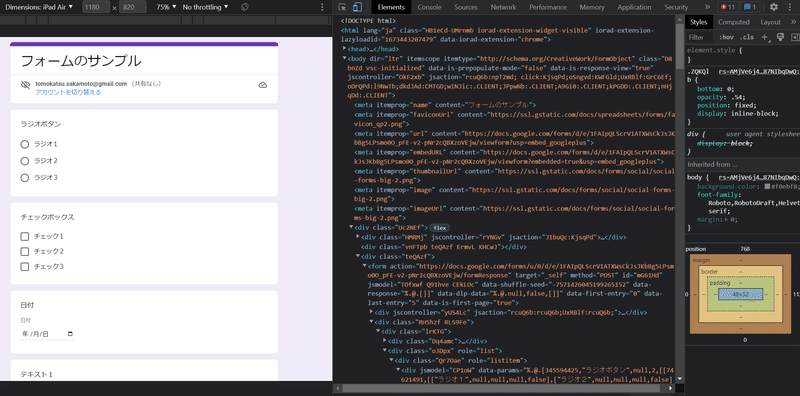Activate the inspect element picker icon
The width and height of the screenshot is (800, 396).
(342, 7)
